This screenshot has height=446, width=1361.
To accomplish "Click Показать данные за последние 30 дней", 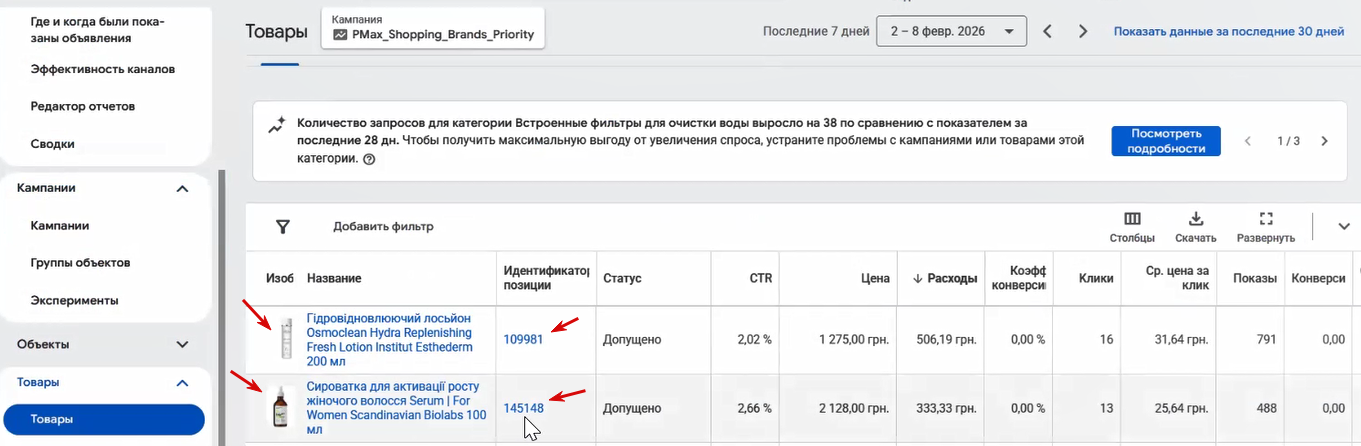I will tap(1229, 31).
